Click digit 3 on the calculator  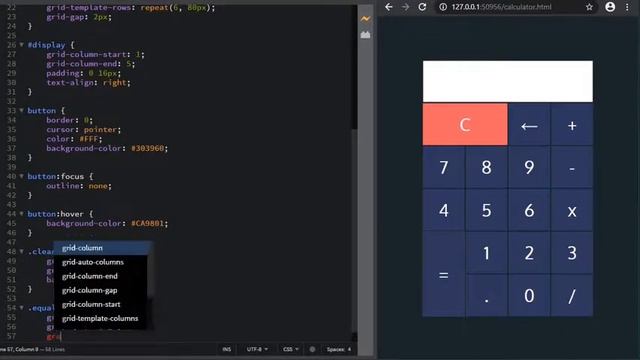(x=572, y=253)
